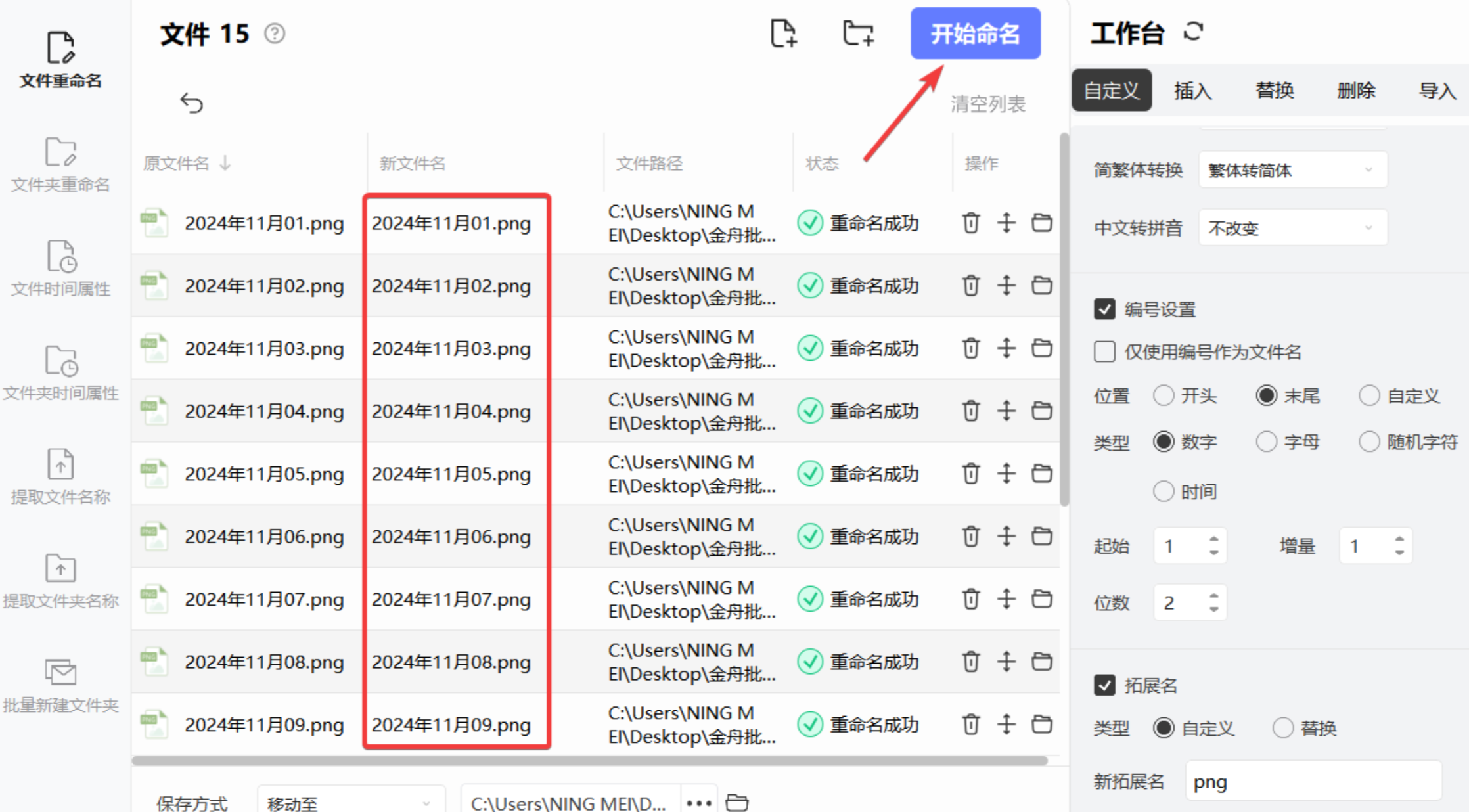1469x812 pixels.
Task: Delete the 2024年11月01.png row
Action: 970,223
